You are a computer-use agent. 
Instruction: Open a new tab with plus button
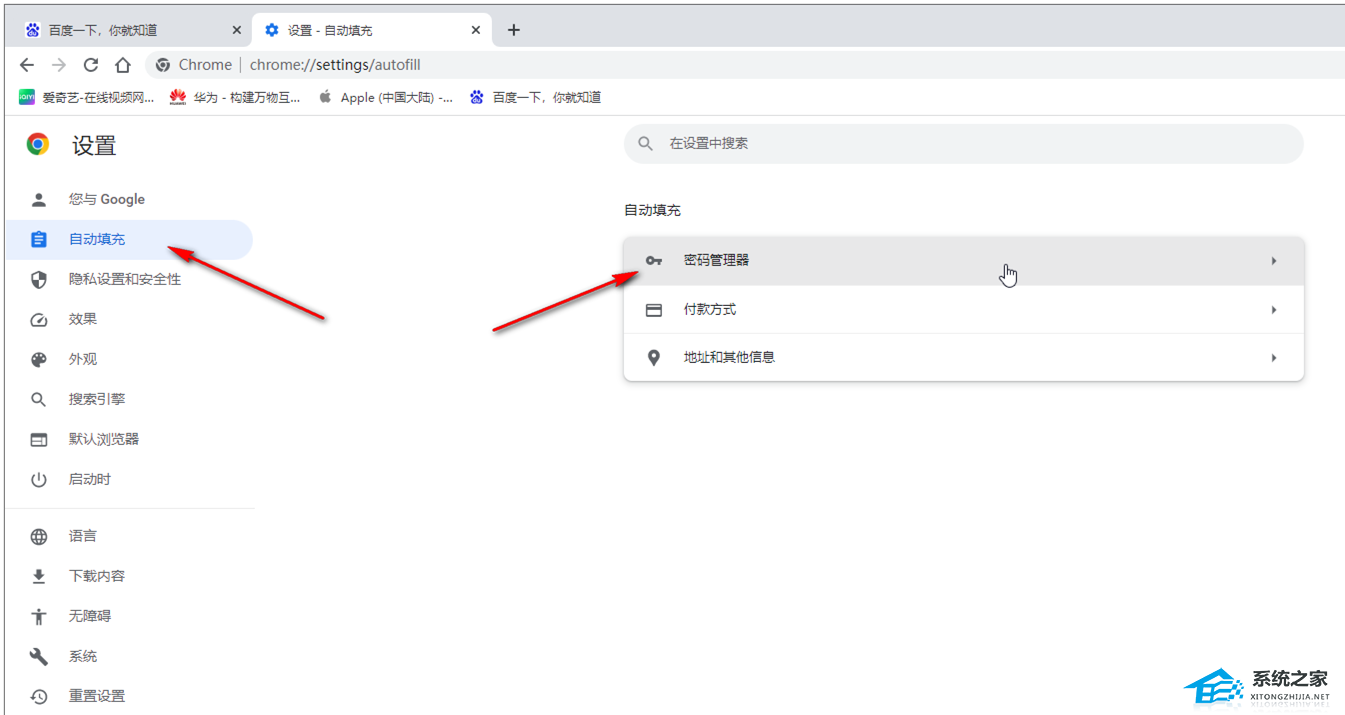(514, 30)
